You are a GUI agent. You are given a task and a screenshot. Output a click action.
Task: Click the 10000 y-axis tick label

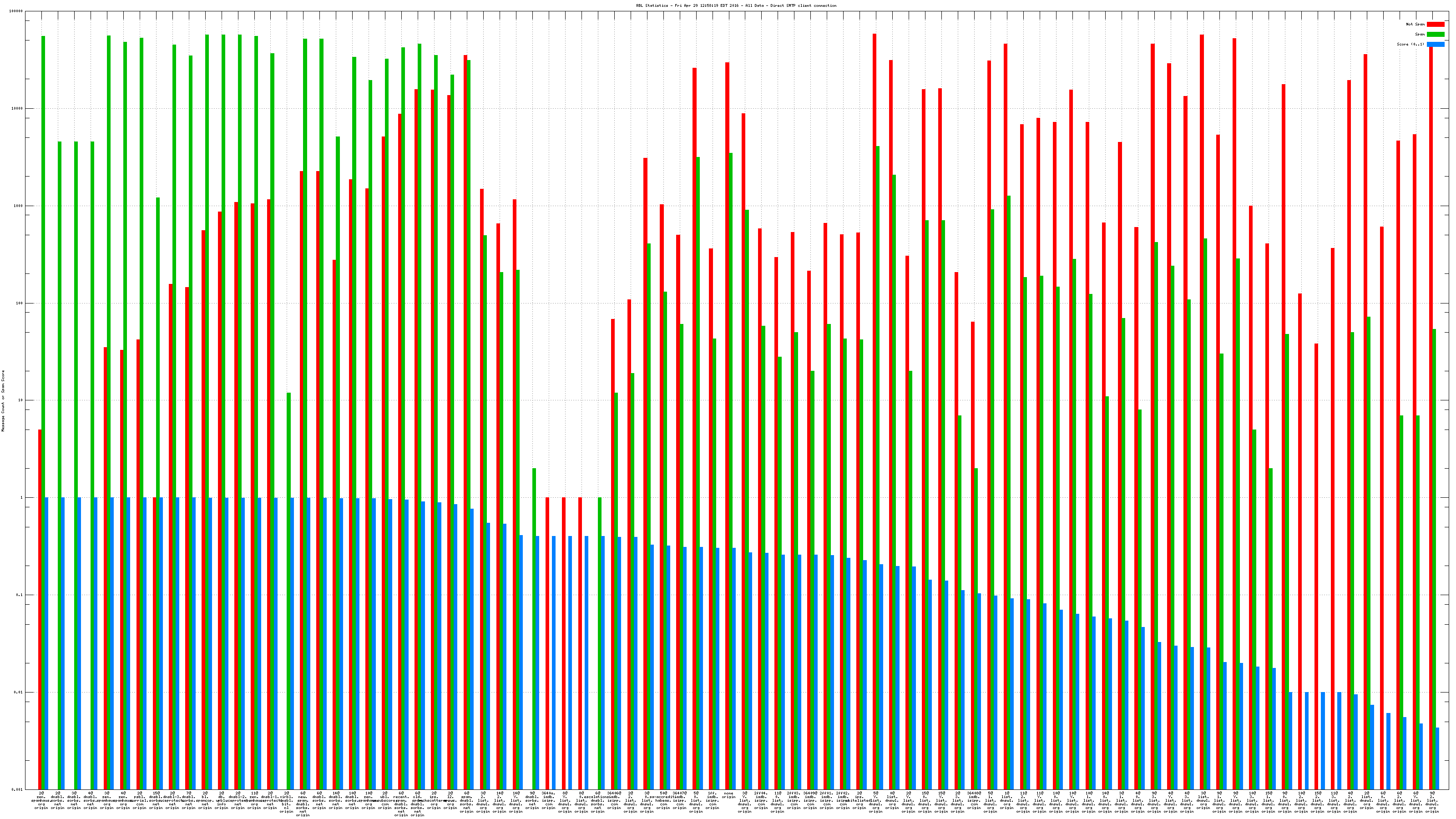coord(18,109)
